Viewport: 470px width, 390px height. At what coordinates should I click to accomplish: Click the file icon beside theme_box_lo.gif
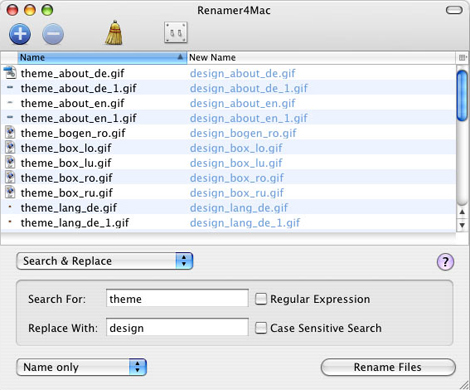point(10,148)
